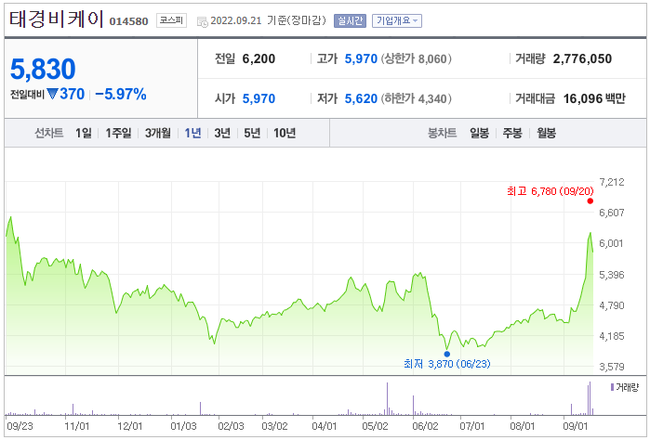Screen dimensions: 650x440
Task: Click the down triangle next to 370
Action: coord(52,94)
